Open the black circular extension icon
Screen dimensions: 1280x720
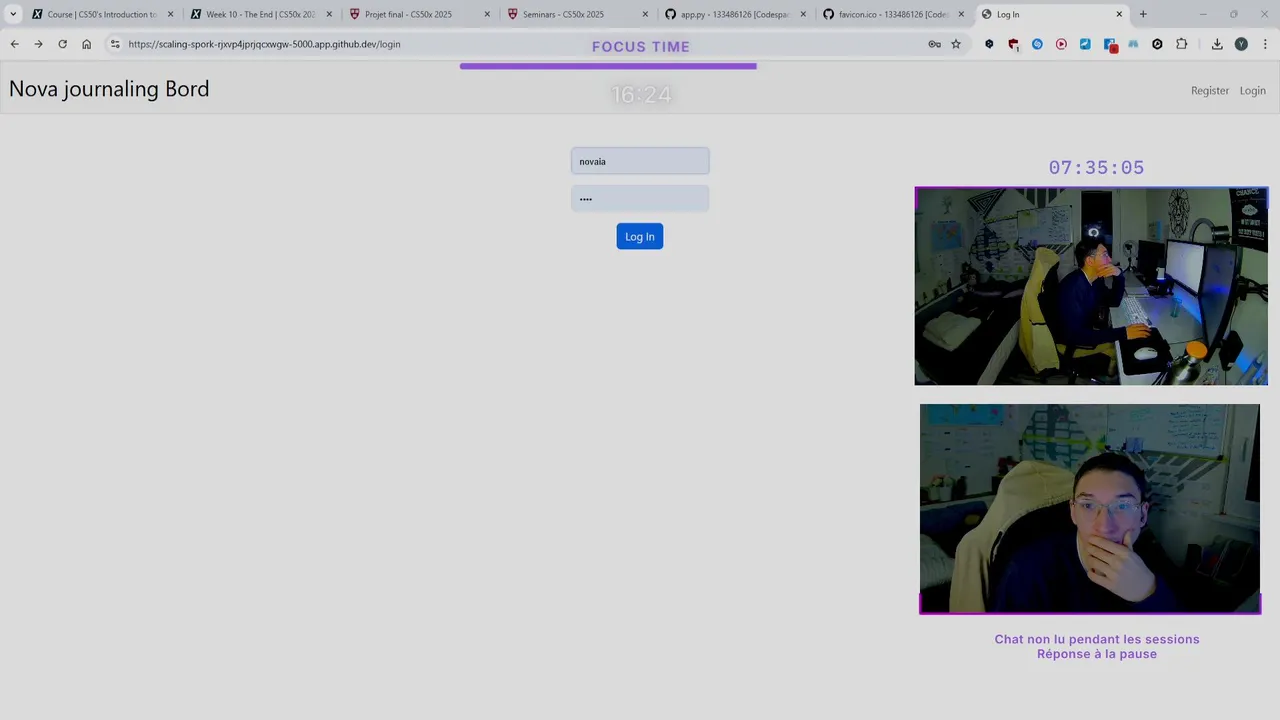[x=1157, y=44]
